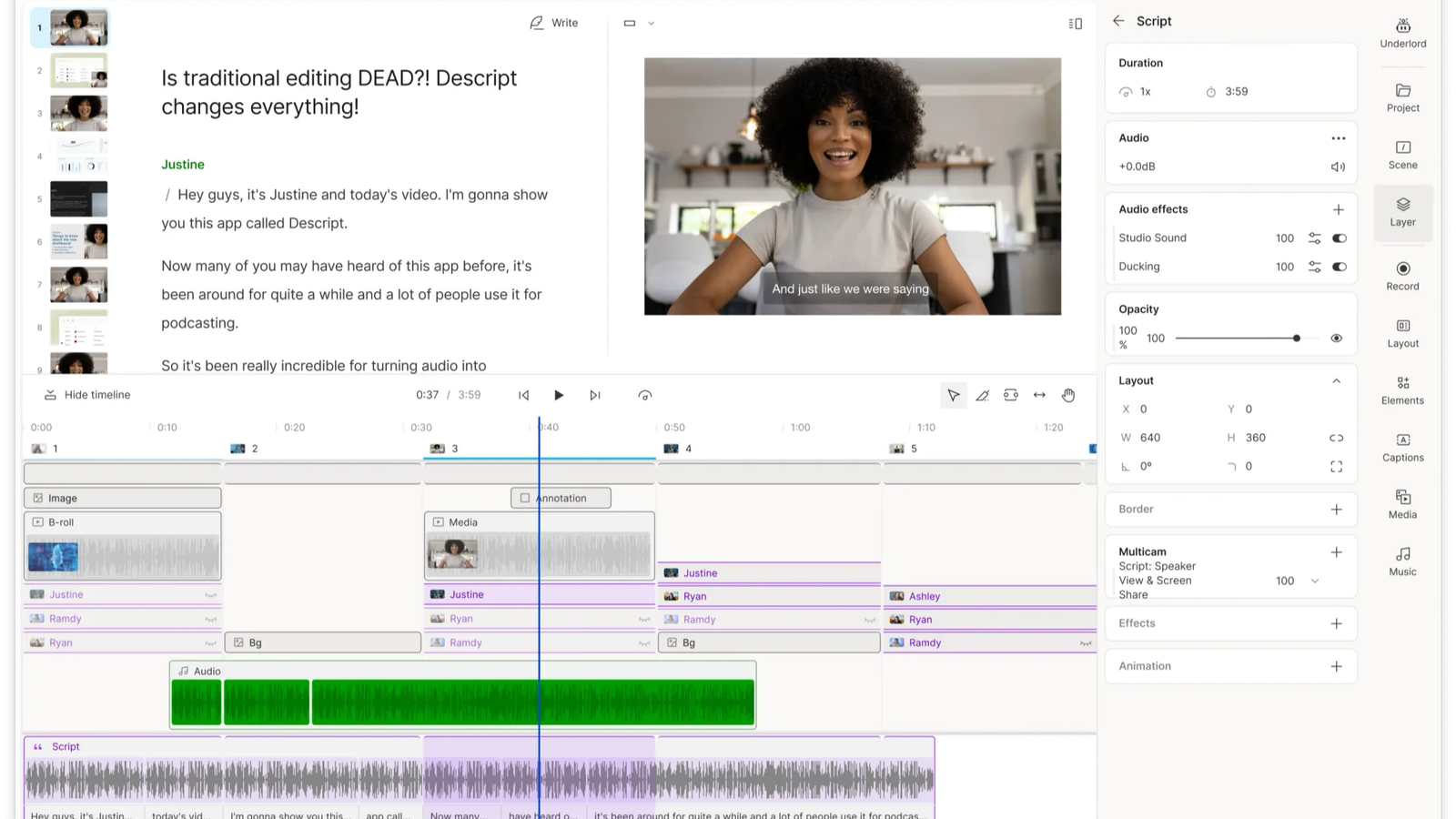Select the arrow pointer tool
This screenshot has height=819, width=1456.
click(x=953, y=395)
